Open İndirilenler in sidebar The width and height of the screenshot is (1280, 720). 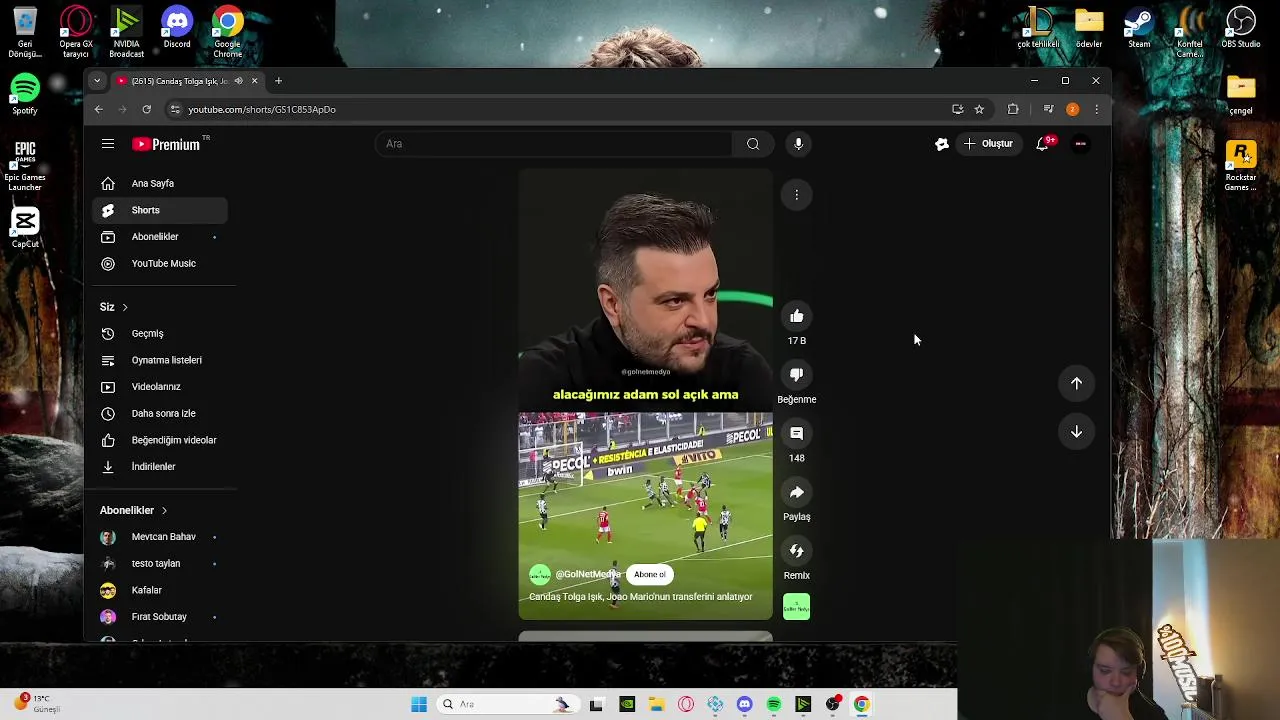point(160,467)
